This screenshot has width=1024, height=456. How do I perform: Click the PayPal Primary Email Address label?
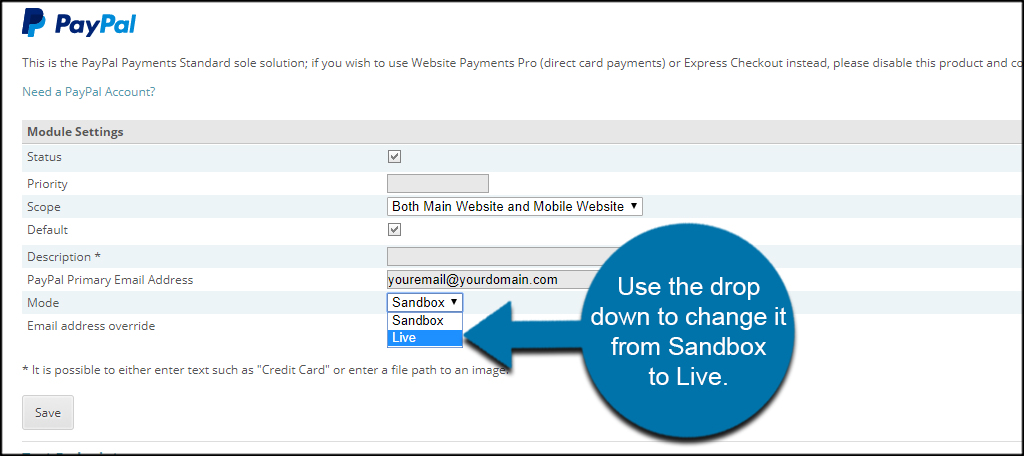click(110, 280)
